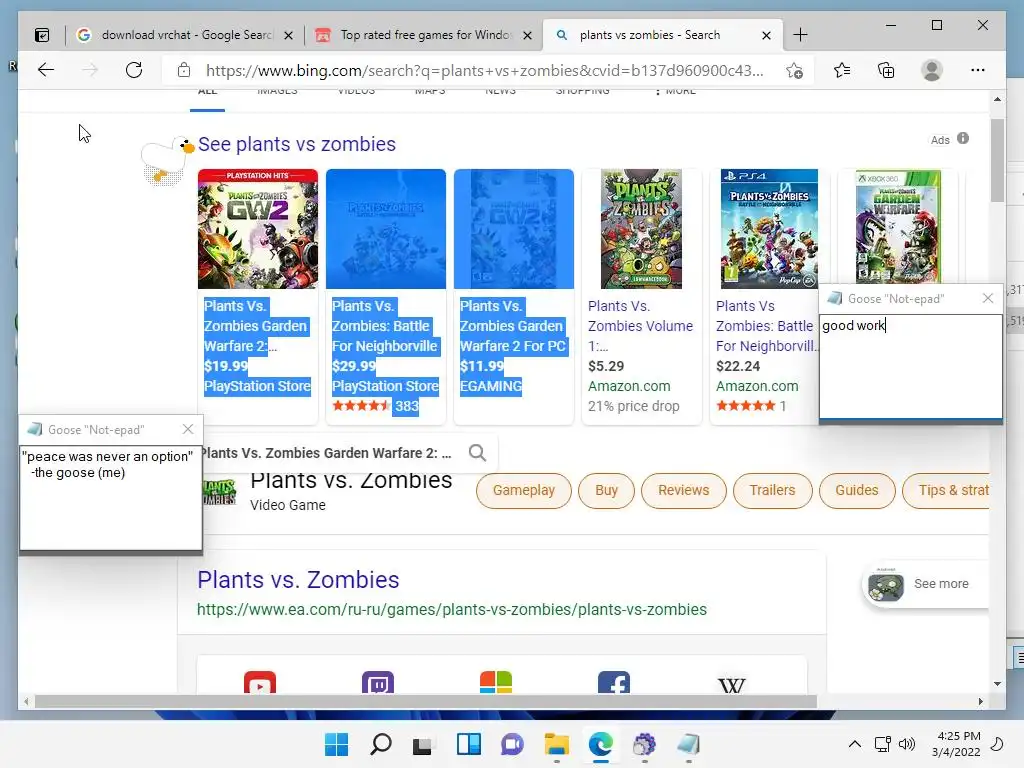Image resolution: width=1024 pixels, height=768 pixels.
Task: Click the vertical scrollbar thumb
Action: click(x=997, y=160)
